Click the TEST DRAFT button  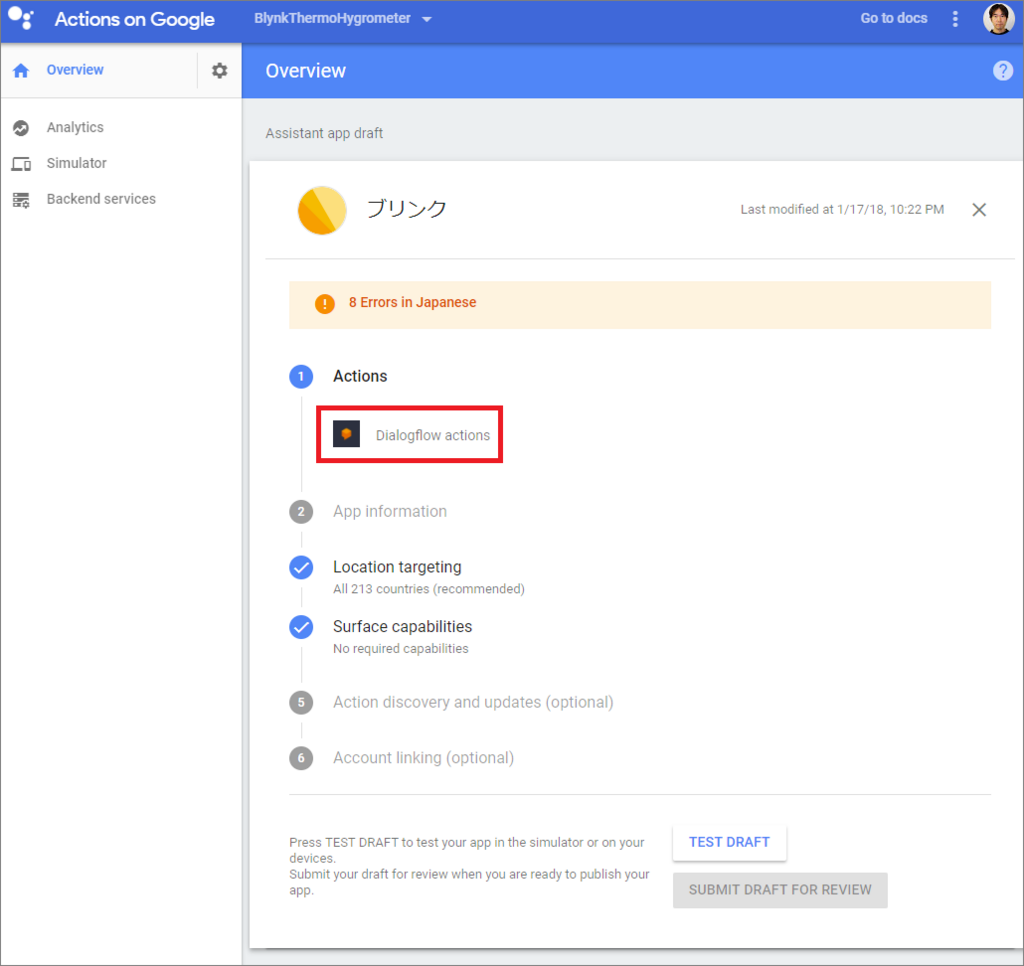pyautogui.click(x=729, y=843)
